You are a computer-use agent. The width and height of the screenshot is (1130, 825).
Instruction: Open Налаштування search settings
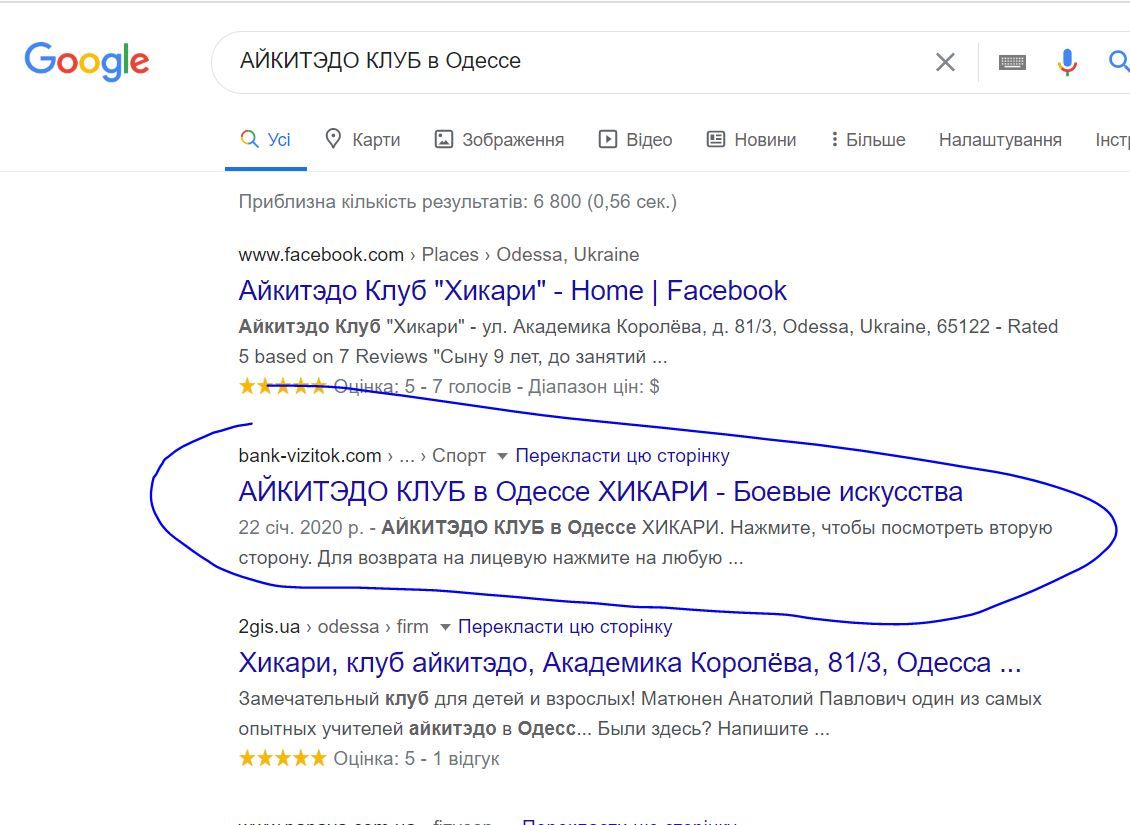(x=999, y=140)
